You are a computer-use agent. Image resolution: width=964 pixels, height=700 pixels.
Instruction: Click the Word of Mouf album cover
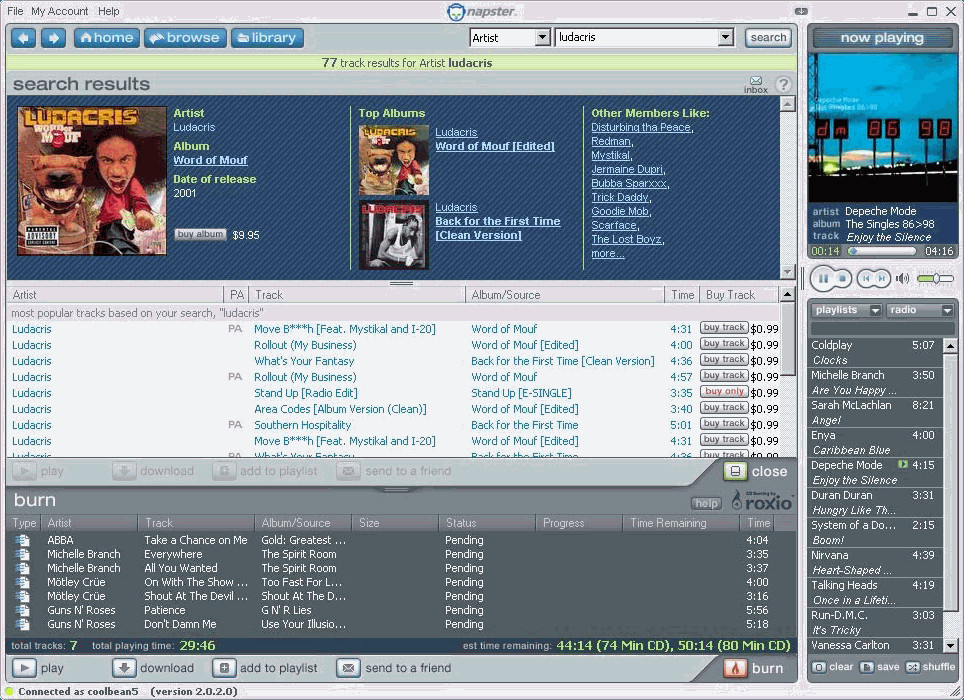click(x=92, y=181)
